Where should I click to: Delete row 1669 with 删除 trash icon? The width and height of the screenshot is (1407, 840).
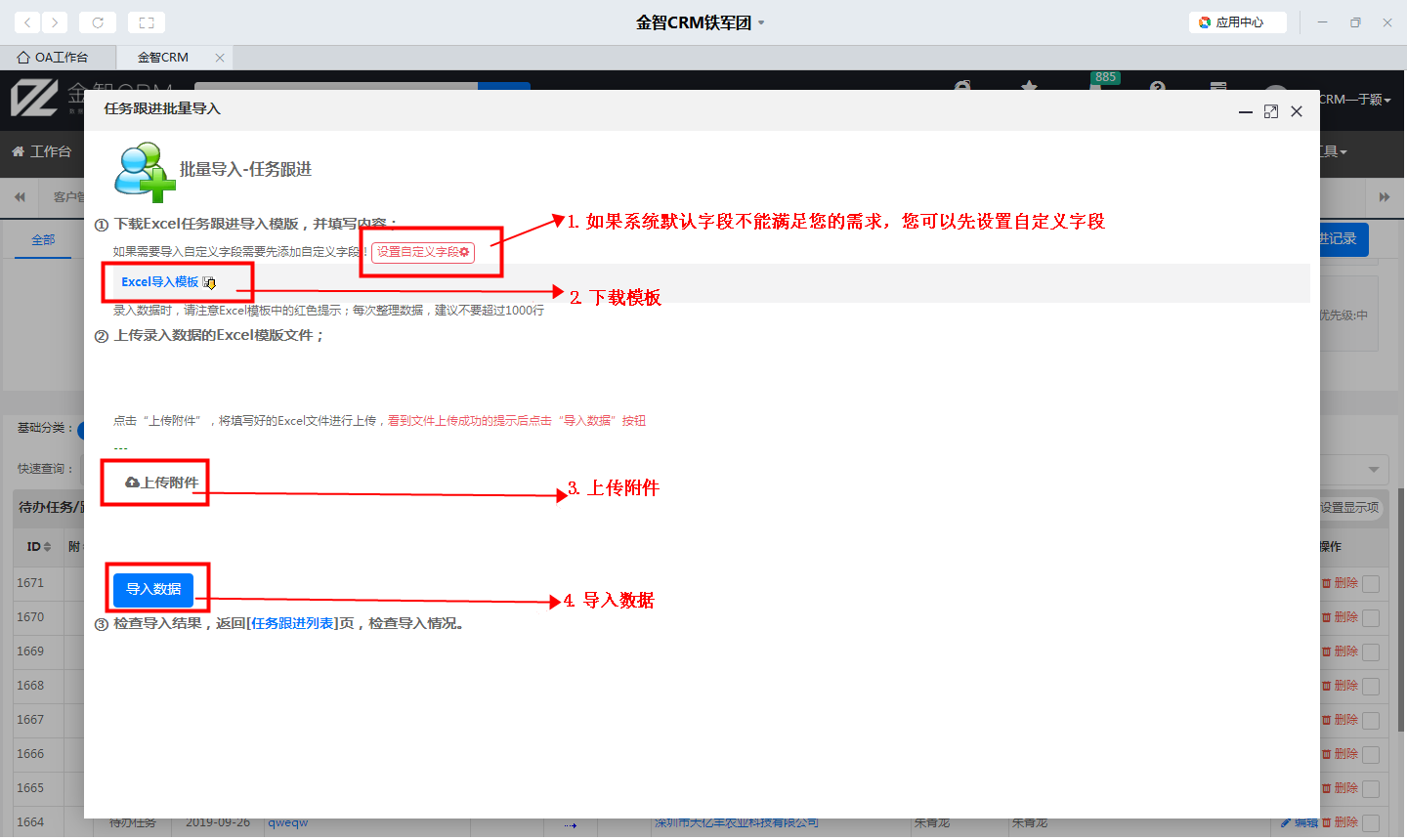1340,651
